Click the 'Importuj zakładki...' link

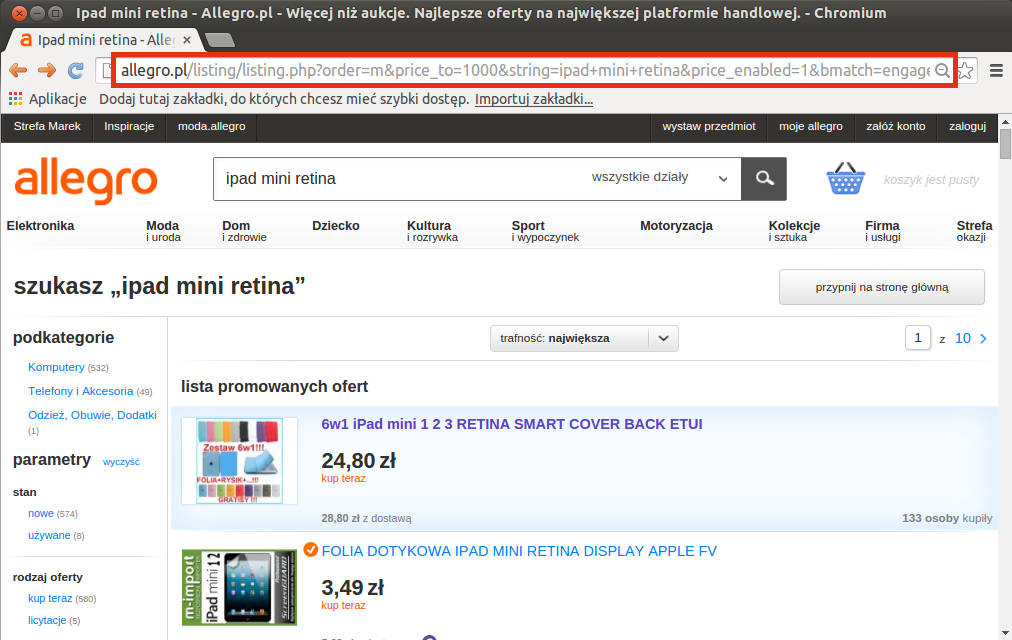point(534,99)
